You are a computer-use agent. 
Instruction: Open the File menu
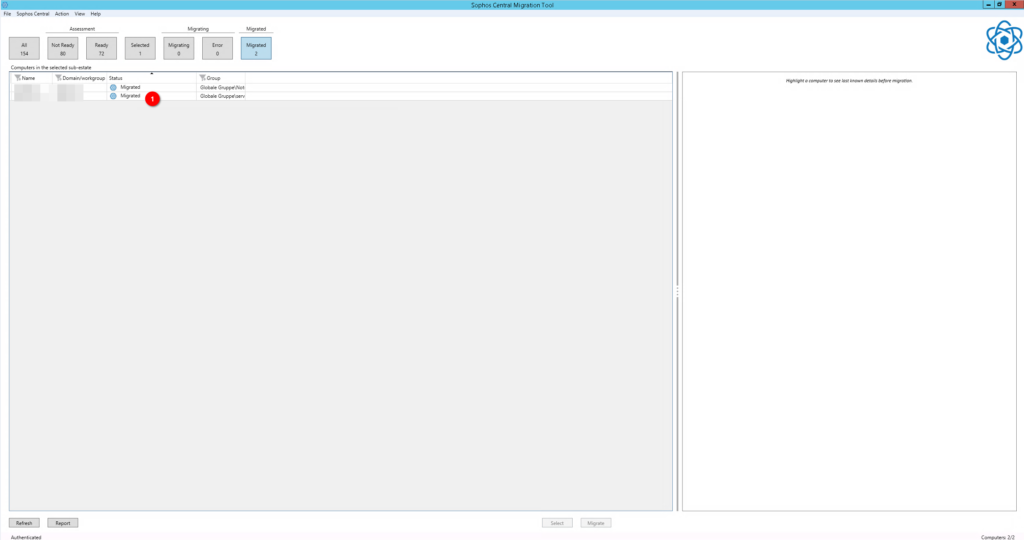pyautogui.click(x=7, y=14)
